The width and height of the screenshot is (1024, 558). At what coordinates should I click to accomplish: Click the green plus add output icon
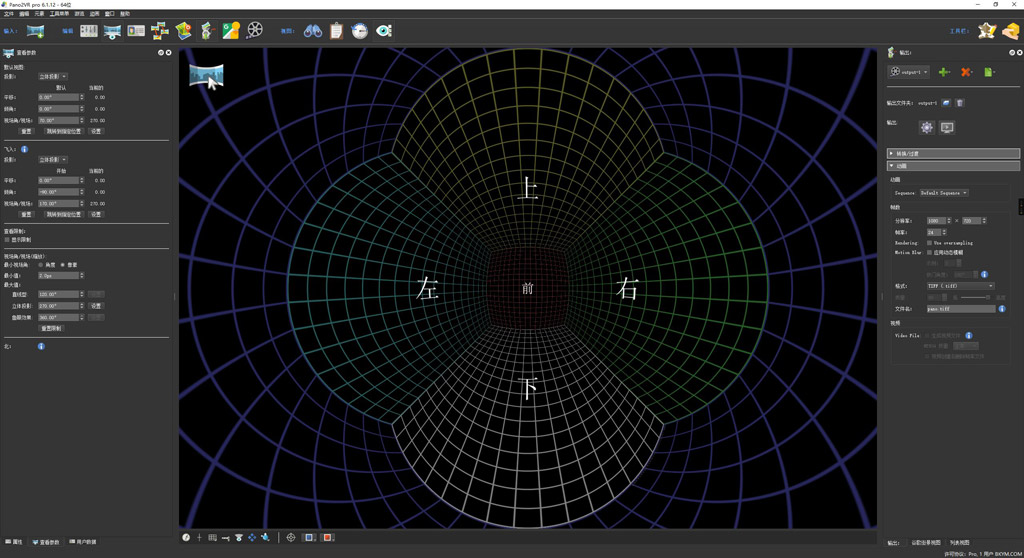[x=944, y=72]
